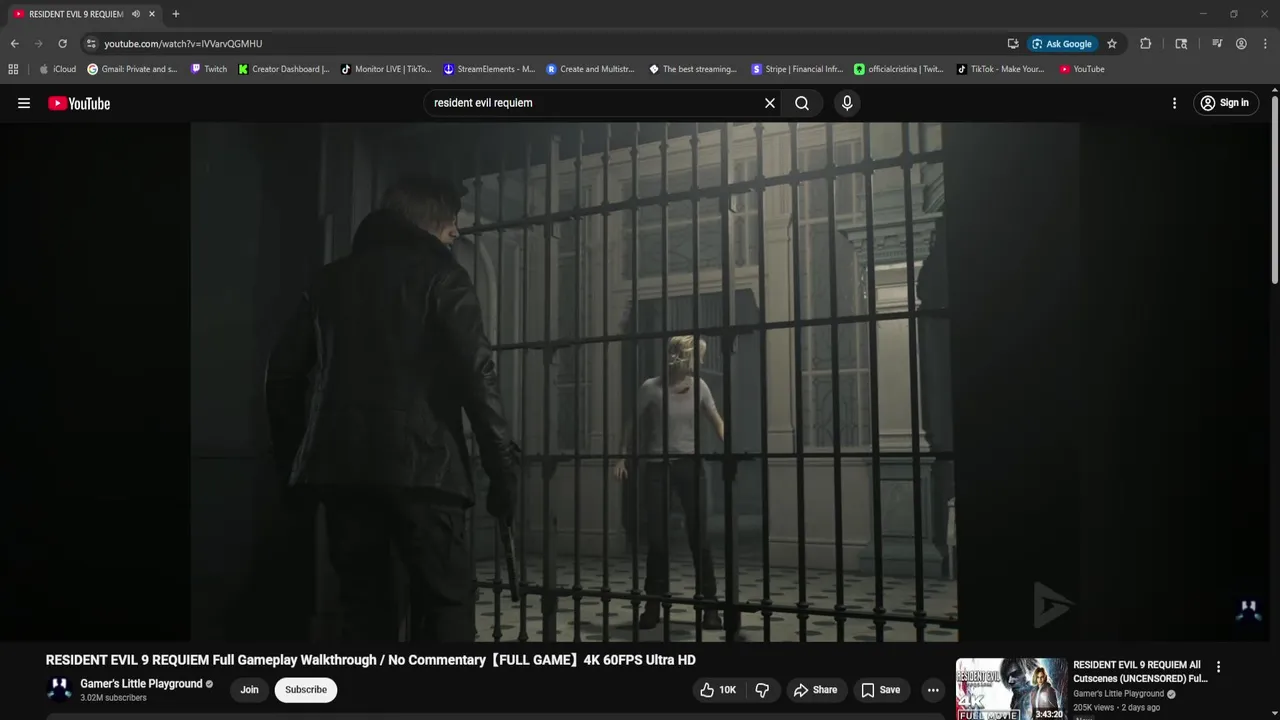Screen dimensions: 1280x720
Task: Open YouTube settings three-dot menu
Action: tap(1174, 103)
